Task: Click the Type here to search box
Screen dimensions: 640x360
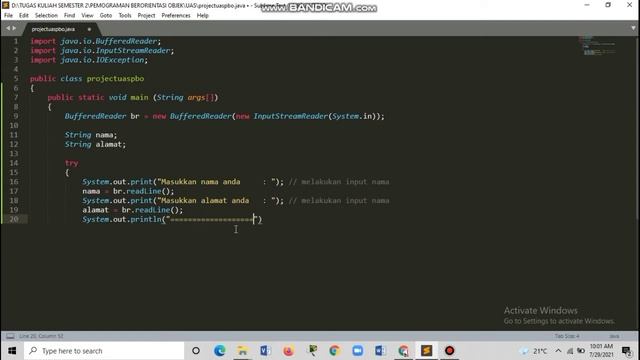Action: (104, 351)
